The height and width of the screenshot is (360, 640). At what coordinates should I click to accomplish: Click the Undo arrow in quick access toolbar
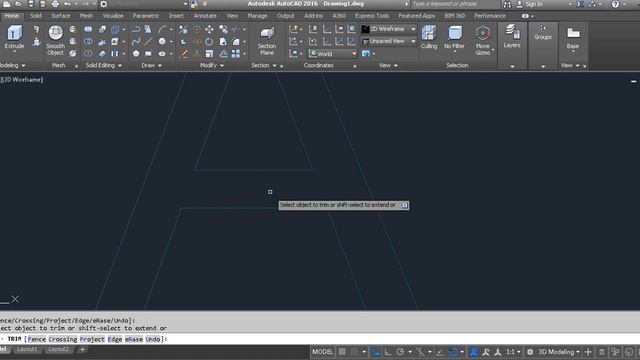pos(67,4)
